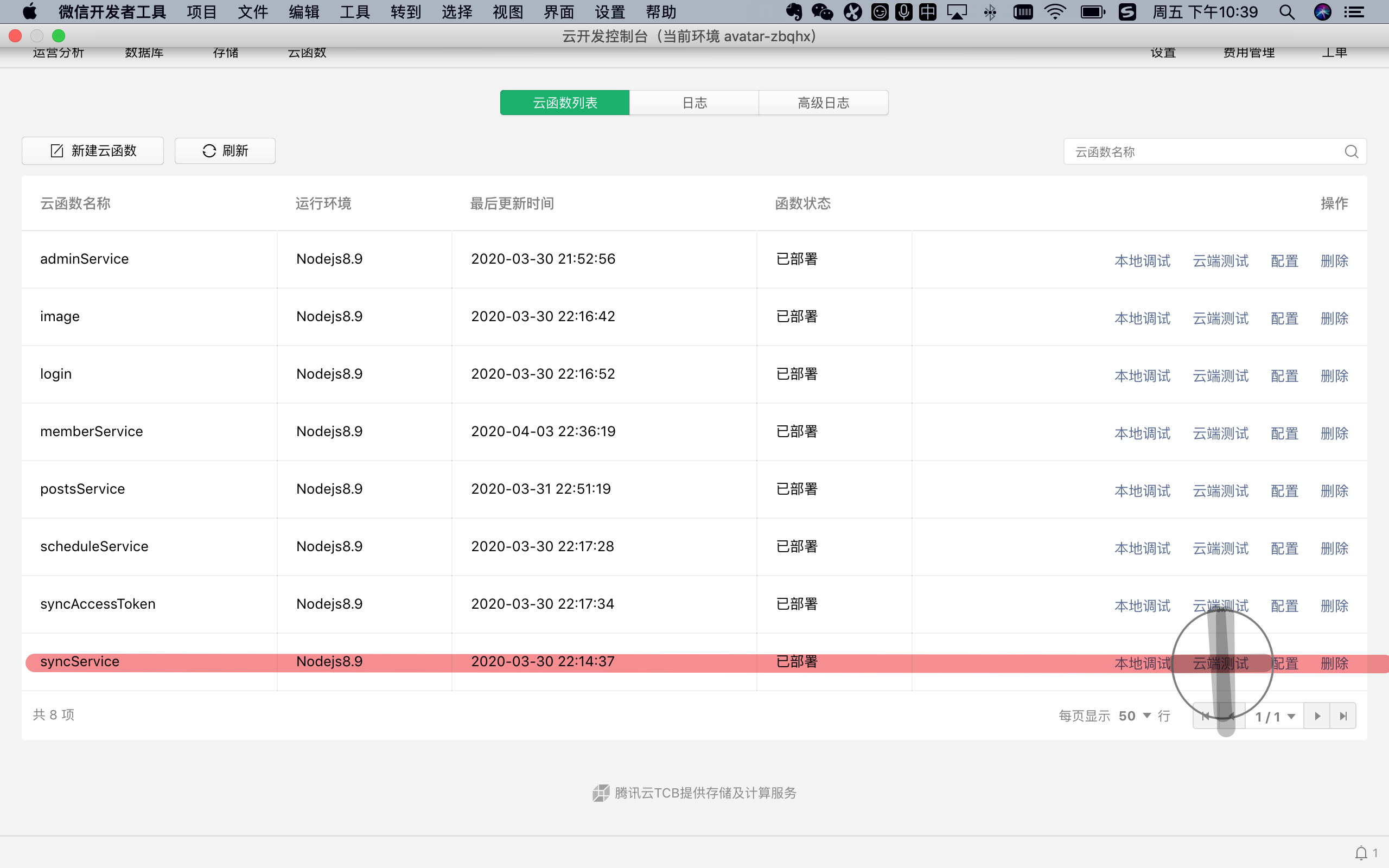Open the Apple menu
This screenshot has width=1389, height=868.
[x=29, y=11]
